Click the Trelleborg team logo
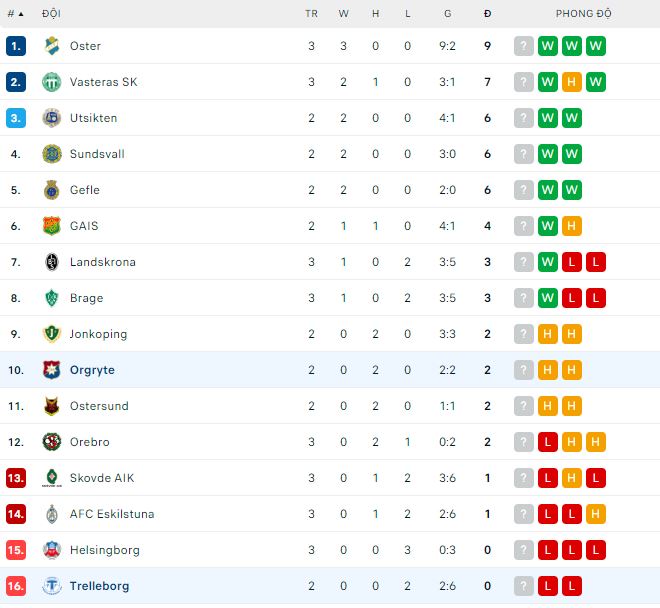660x608 pixels. coord(52,586)
